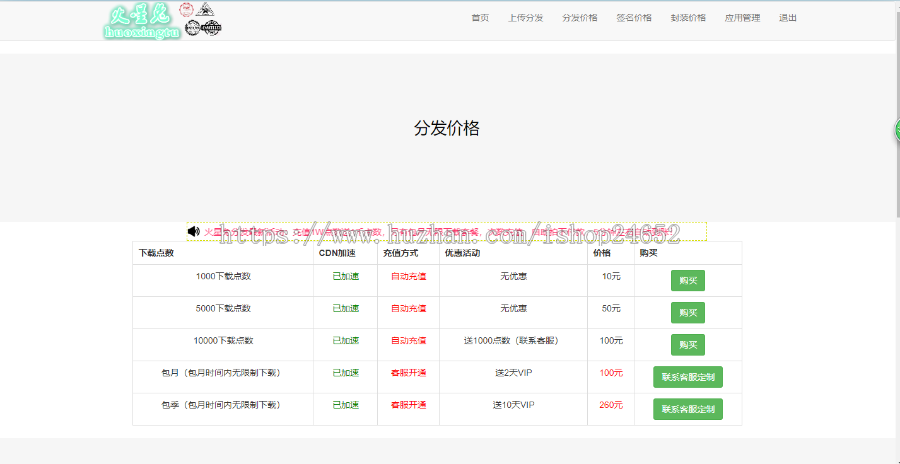Buy the 10000下载点数 package
The width and height of the screenshot is (900, 464).
[687, 344]
